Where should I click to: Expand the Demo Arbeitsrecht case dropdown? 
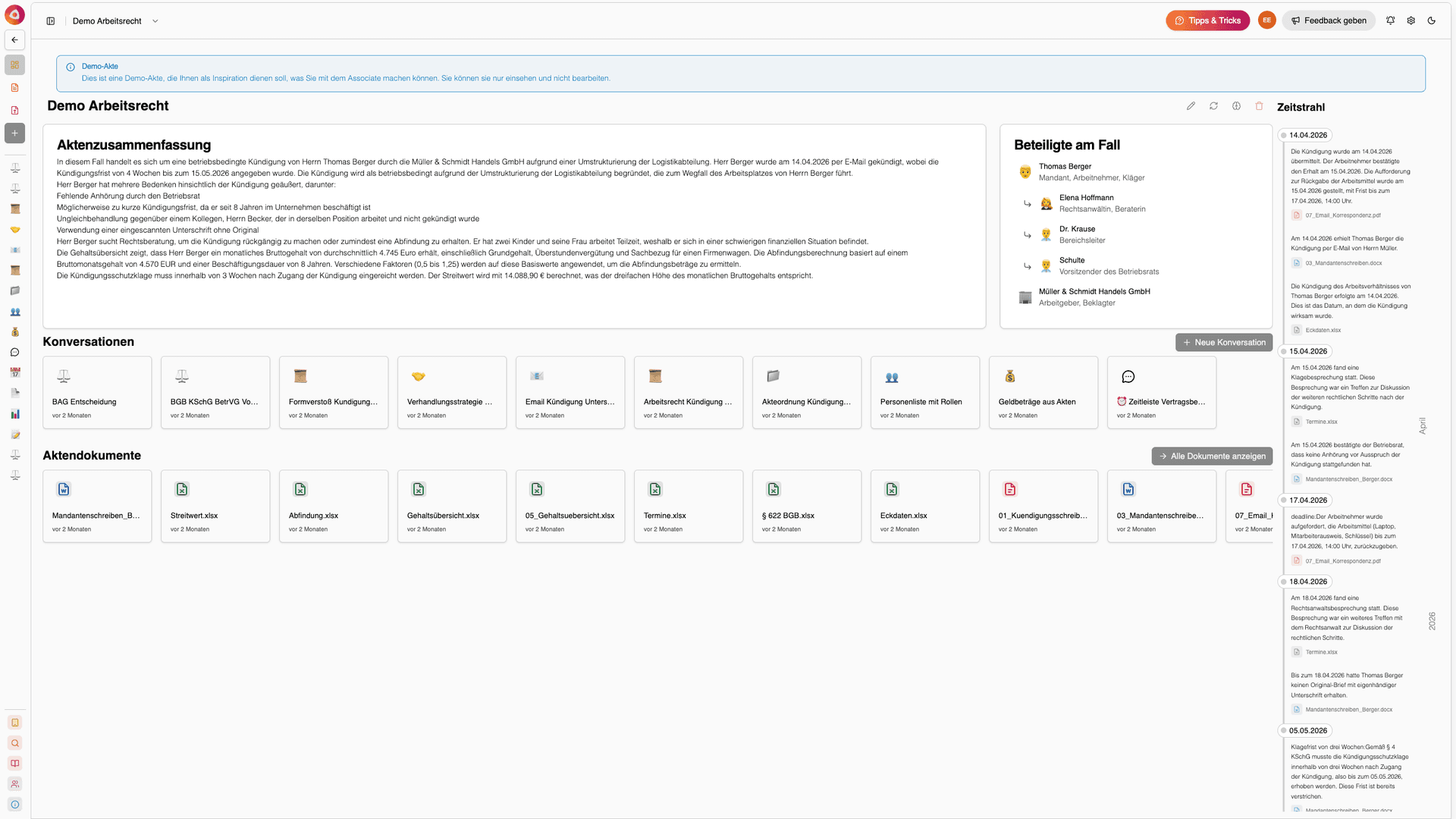click(155, 21)
